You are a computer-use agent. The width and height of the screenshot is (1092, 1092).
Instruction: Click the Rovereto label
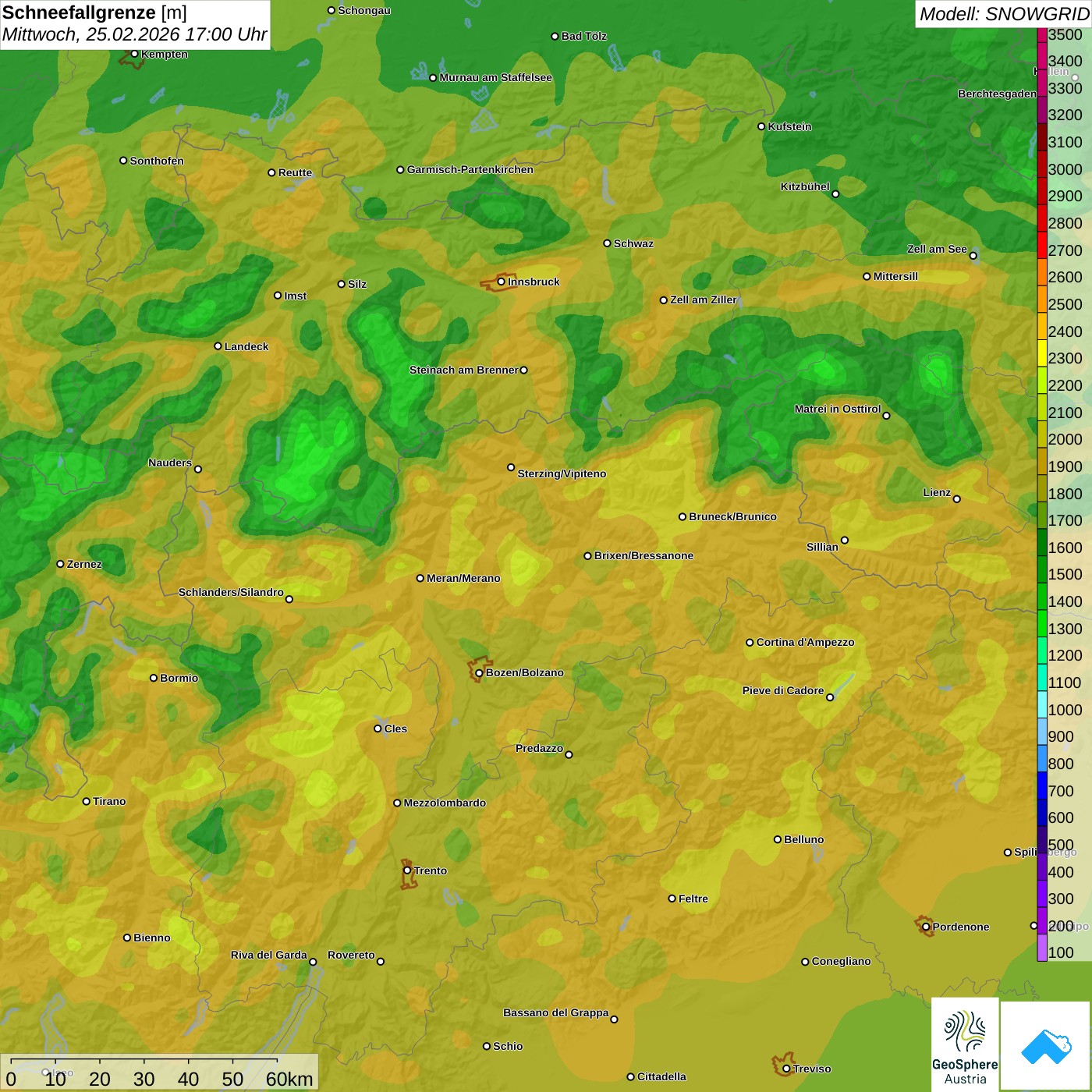click(351, 955)
